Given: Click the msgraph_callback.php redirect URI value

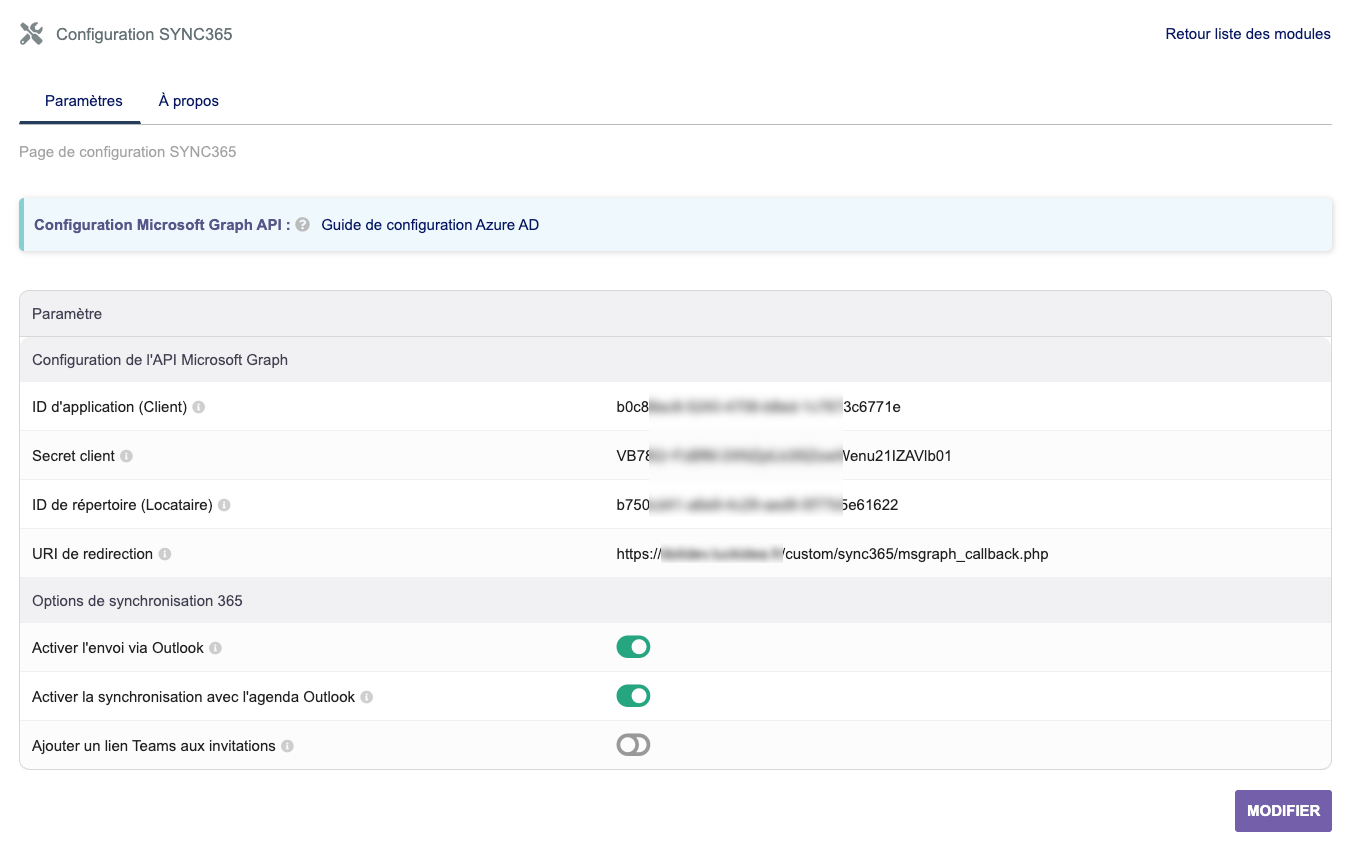Looking at the screenshot, I should 832,554.
